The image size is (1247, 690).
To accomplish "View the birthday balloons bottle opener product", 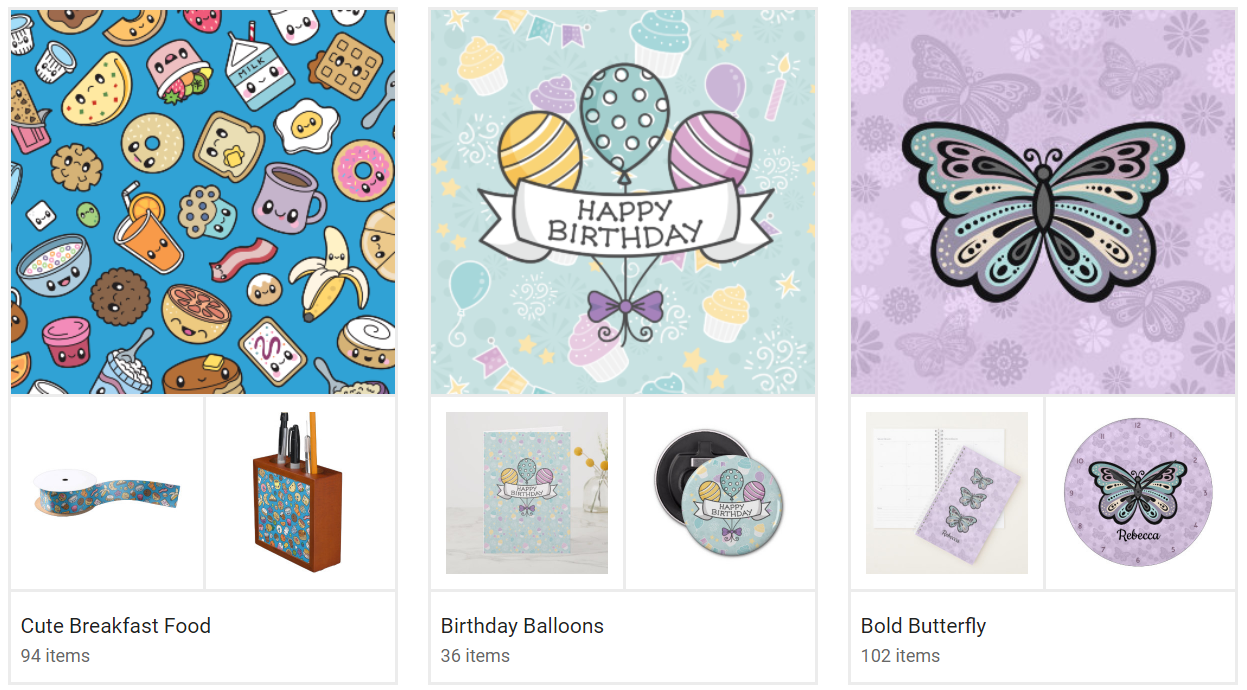I will click(x=720, y=493).
